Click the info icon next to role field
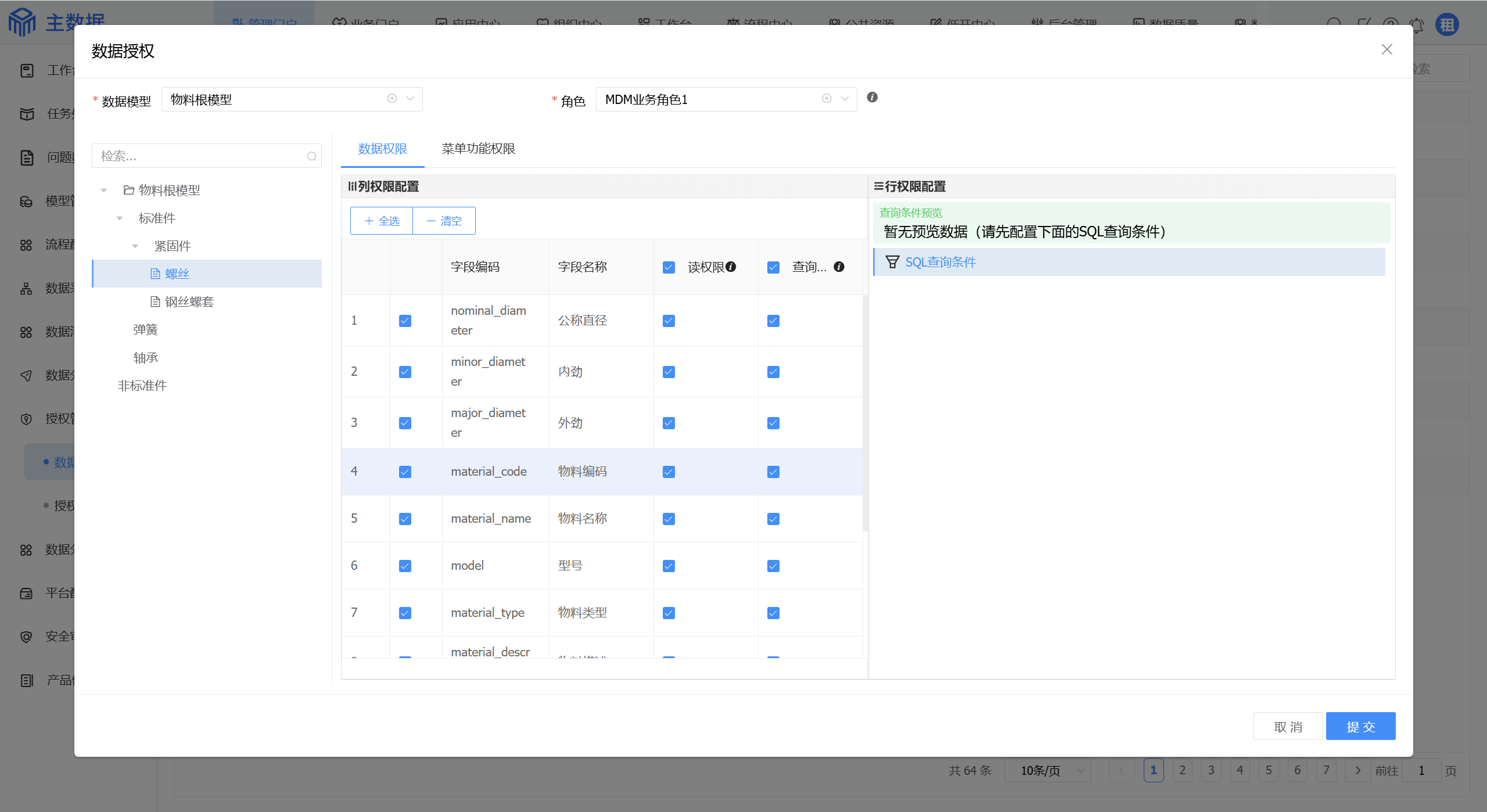Screen dimensions: 1487x812 pos(872,98)
